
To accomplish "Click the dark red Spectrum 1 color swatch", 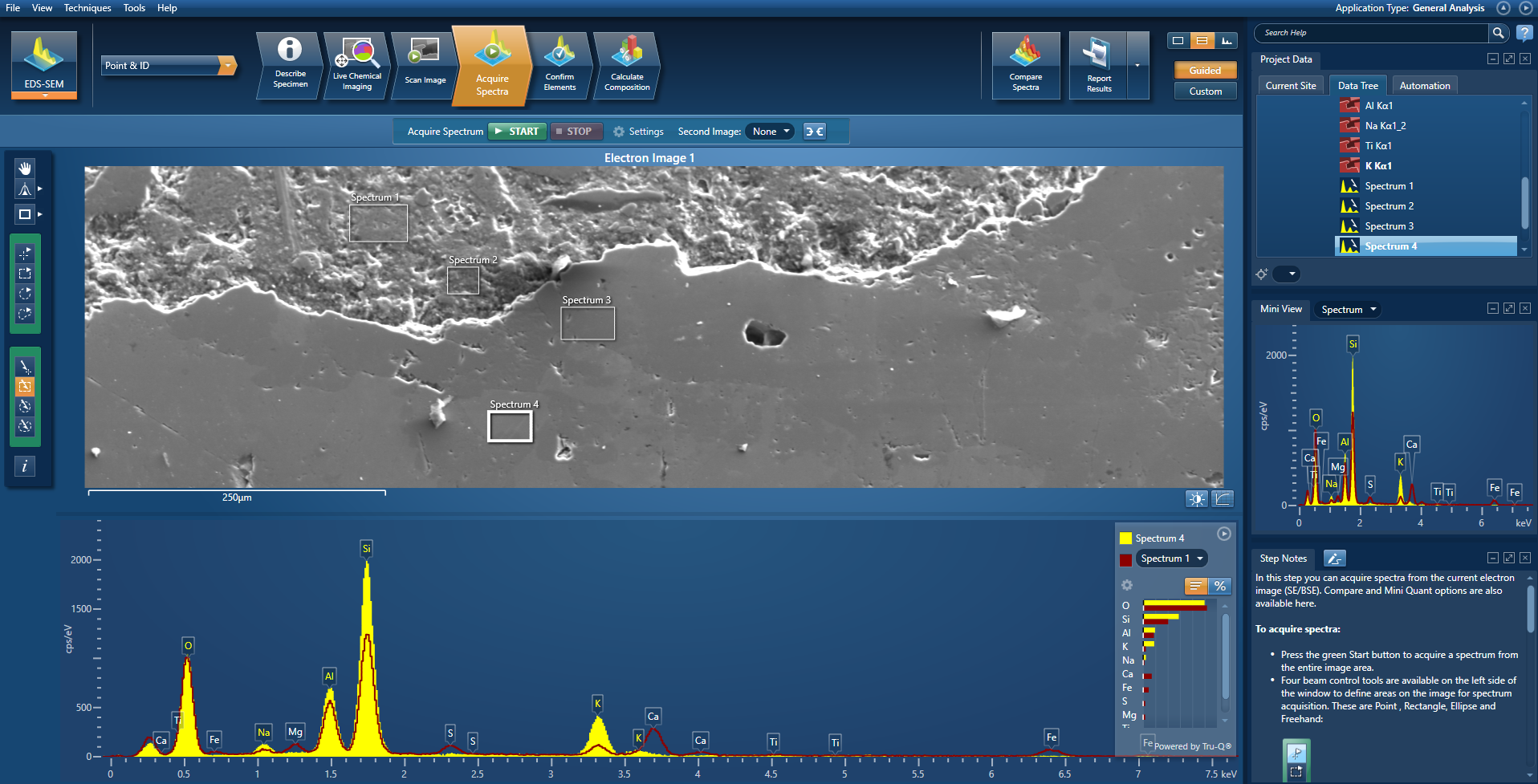I will pos(1125,559).
